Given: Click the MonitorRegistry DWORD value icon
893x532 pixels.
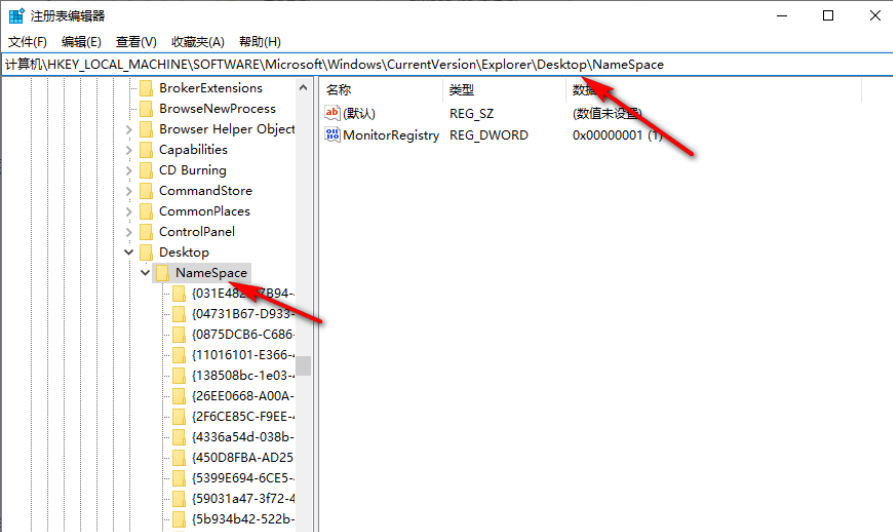Looking at the screenshot, I should point(332,134).
